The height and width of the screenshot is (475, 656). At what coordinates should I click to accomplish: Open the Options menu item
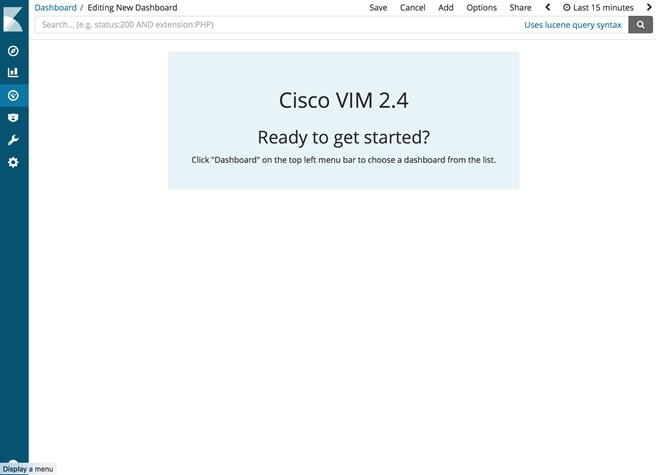point(482,8)
